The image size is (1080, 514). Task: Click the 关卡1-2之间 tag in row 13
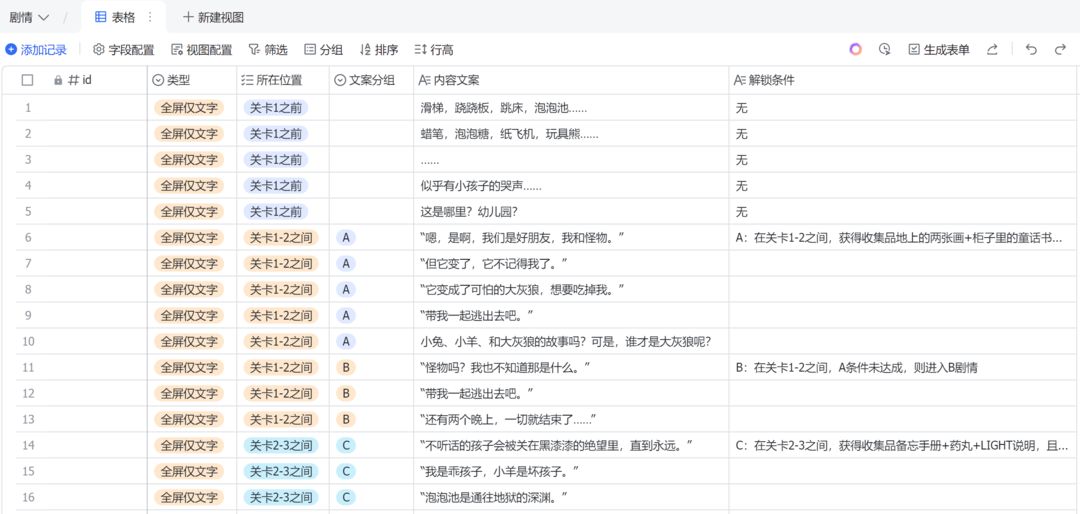pos(281,419)
